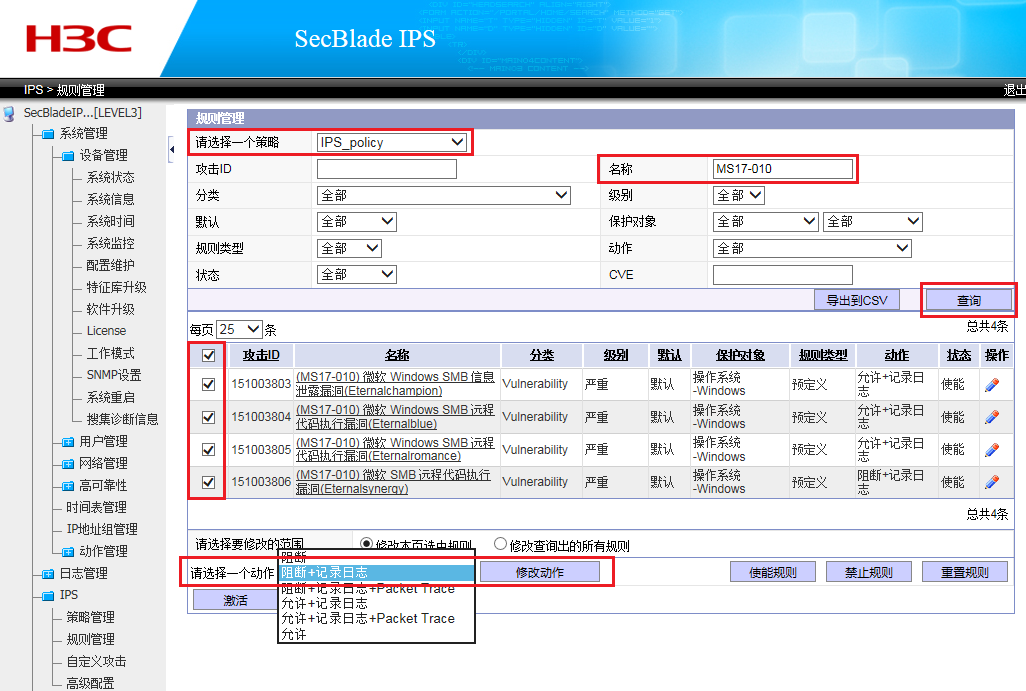This screenshot has width=1026, height=691.
Task: Click the SecBladeIP device root icon
Action: pos(9,113)
